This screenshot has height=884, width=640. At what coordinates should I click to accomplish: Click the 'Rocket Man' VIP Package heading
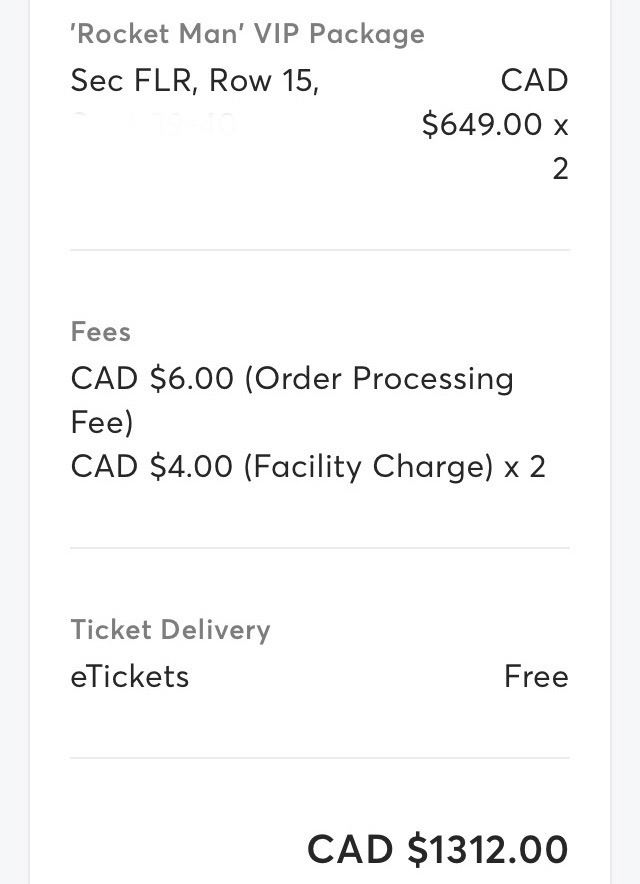pos(247,34)
